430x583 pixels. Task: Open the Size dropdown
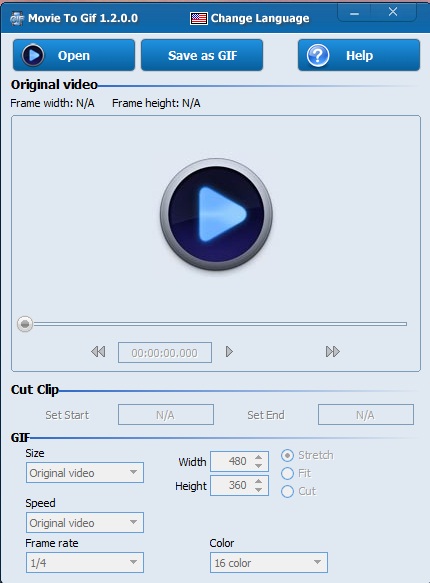coord(85,473)
